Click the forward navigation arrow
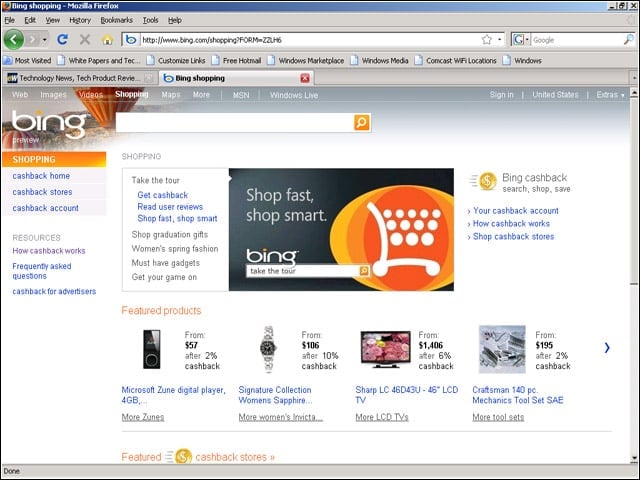 33,40
